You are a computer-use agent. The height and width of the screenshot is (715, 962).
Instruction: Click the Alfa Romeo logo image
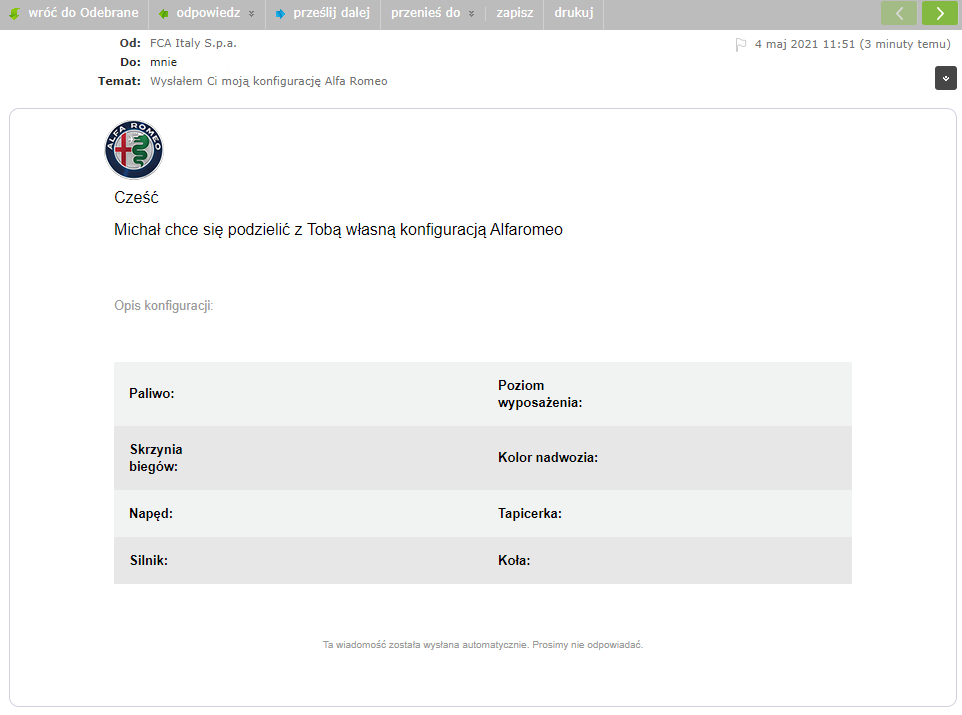coord(134,150)
